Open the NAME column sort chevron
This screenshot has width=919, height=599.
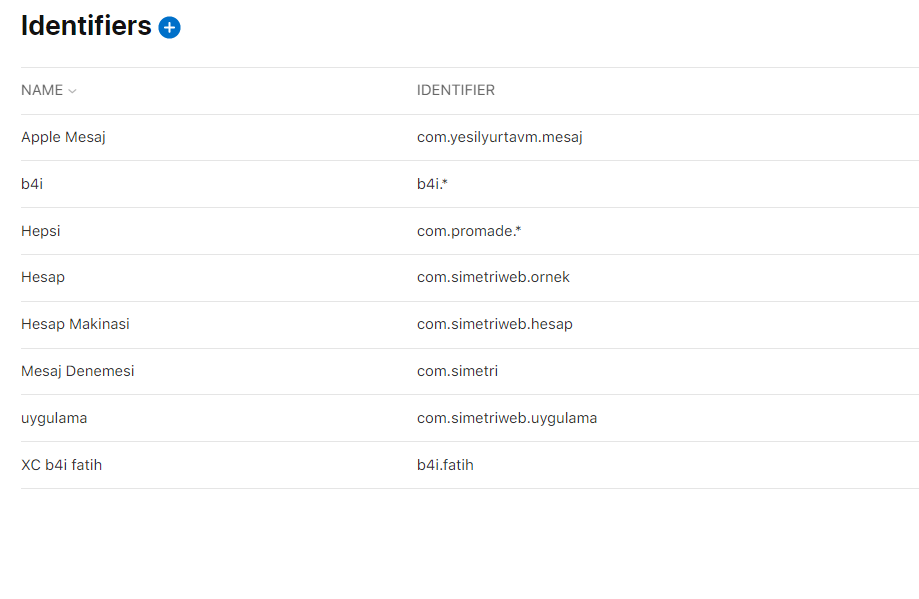coord(74,90)
